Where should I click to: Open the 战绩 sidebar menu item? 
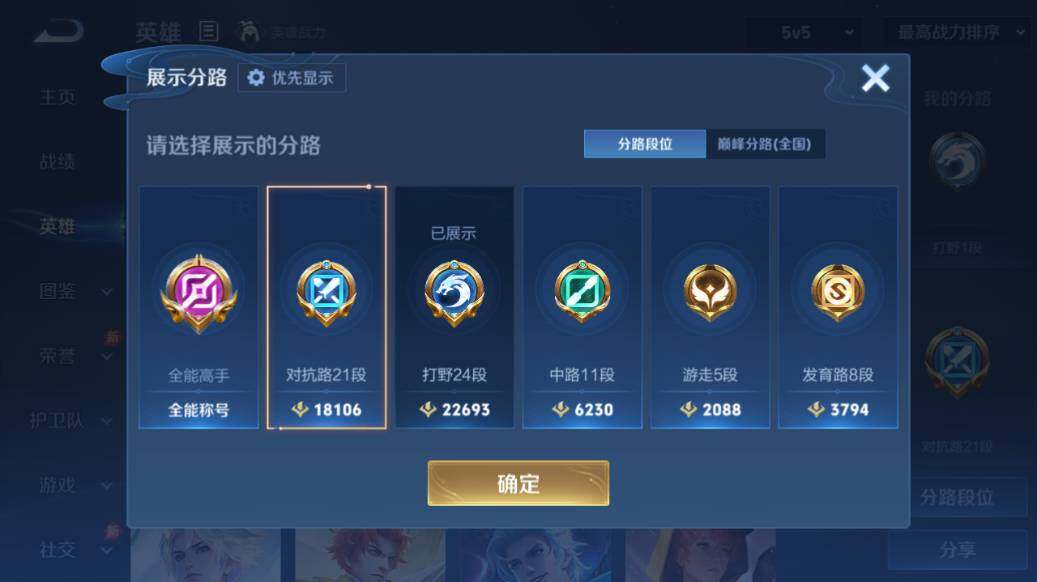pyautogui.click(x=58, y=161)
